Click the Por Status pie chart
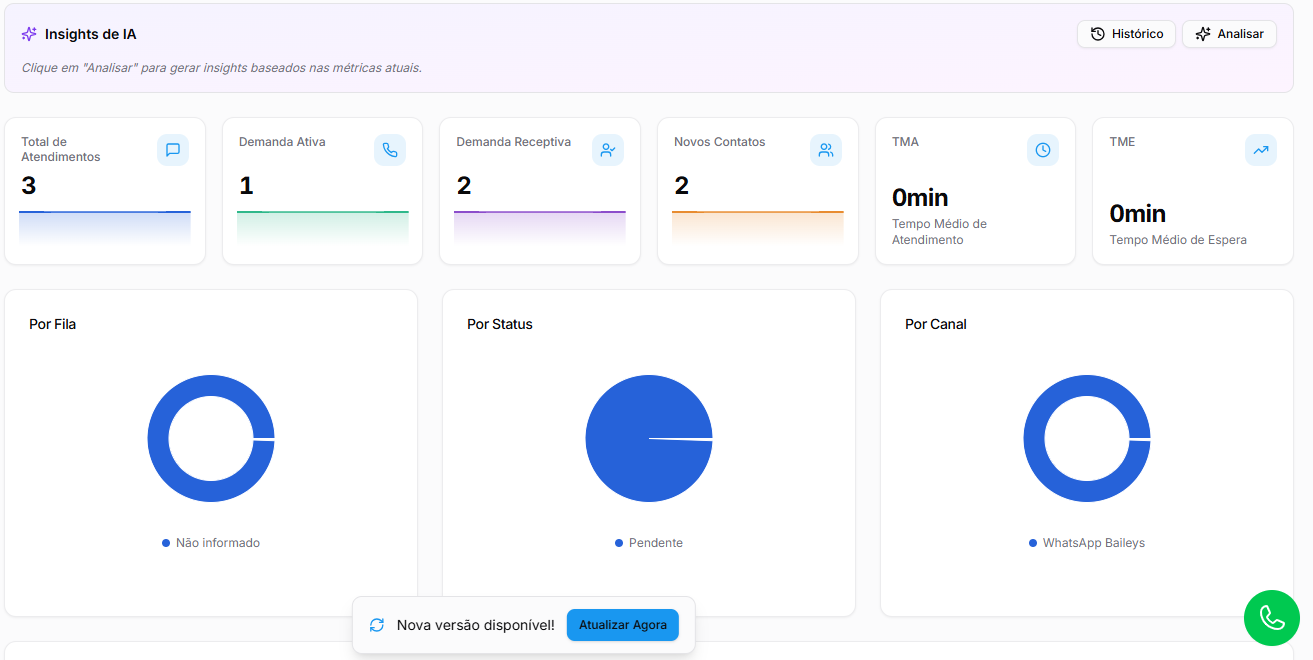 coord(649,438)
